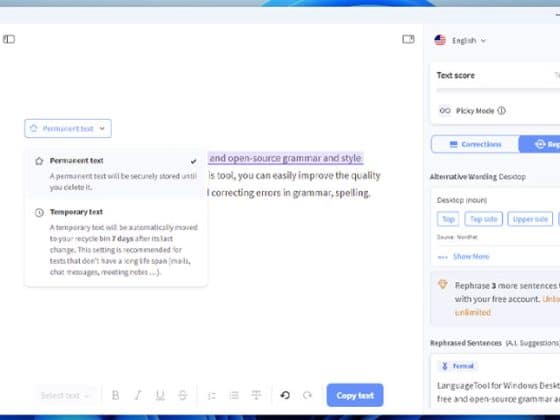
Task: Click the US flag language icon
Action: coord(440,40)
